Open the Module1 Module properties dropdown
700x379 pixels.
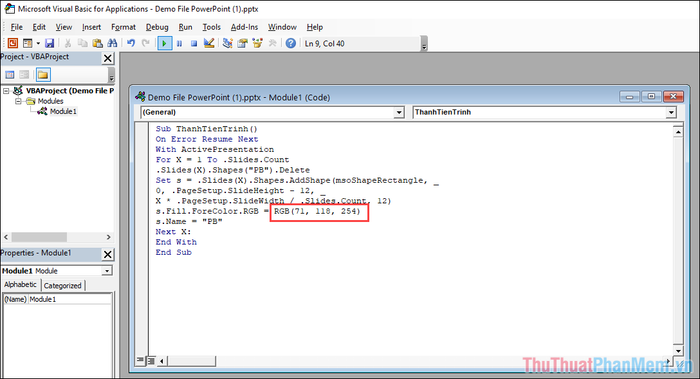107,271
